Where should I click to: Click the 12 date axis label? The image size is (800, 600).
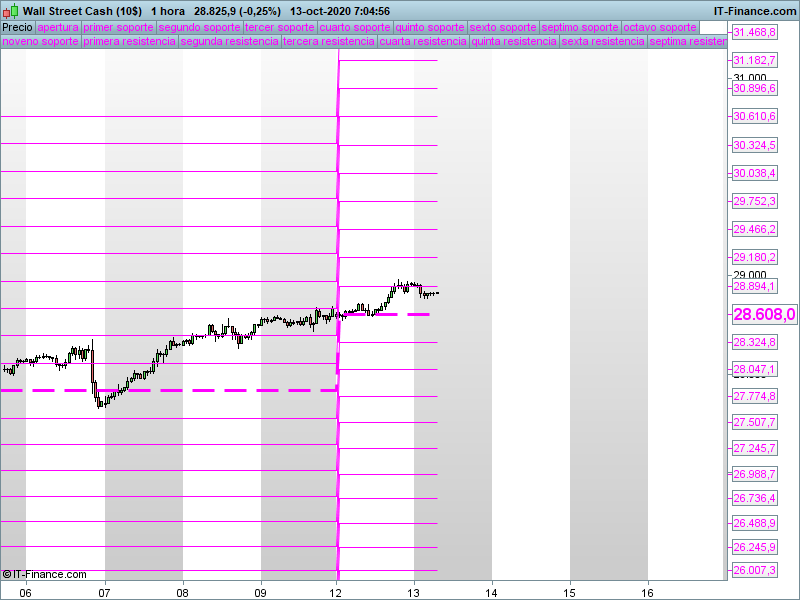[335, 593]
